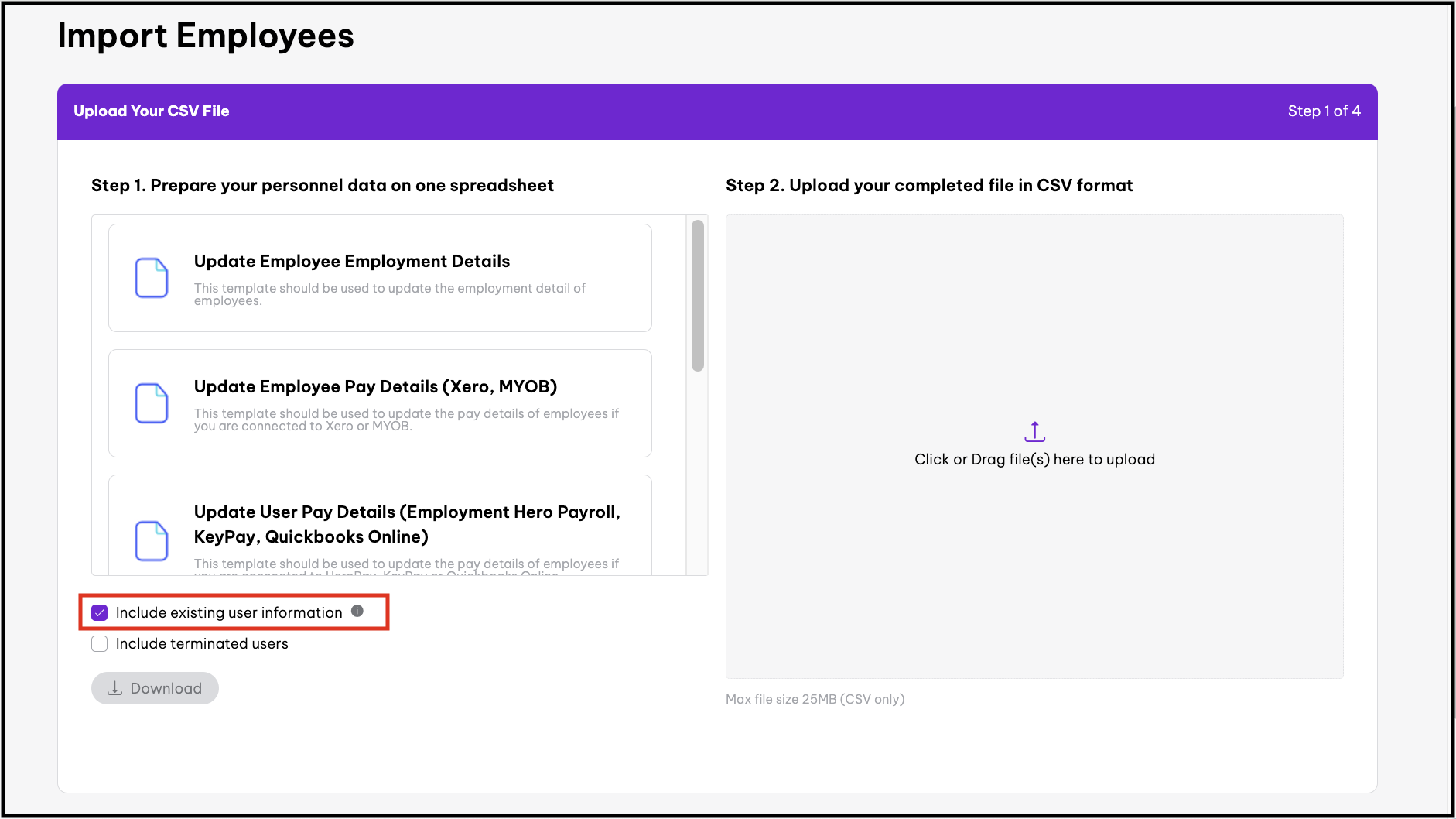This screenshot has height=819, width=1456.
Task: Click the file icon for Update User Pay Details
Action: tap(152, 540)
